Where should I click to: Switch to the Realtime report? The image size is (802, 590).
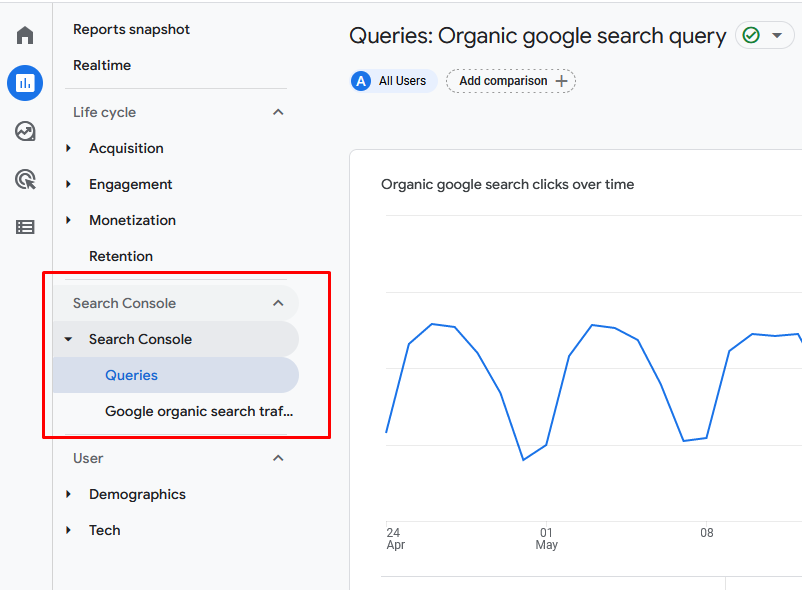[103, 65]
